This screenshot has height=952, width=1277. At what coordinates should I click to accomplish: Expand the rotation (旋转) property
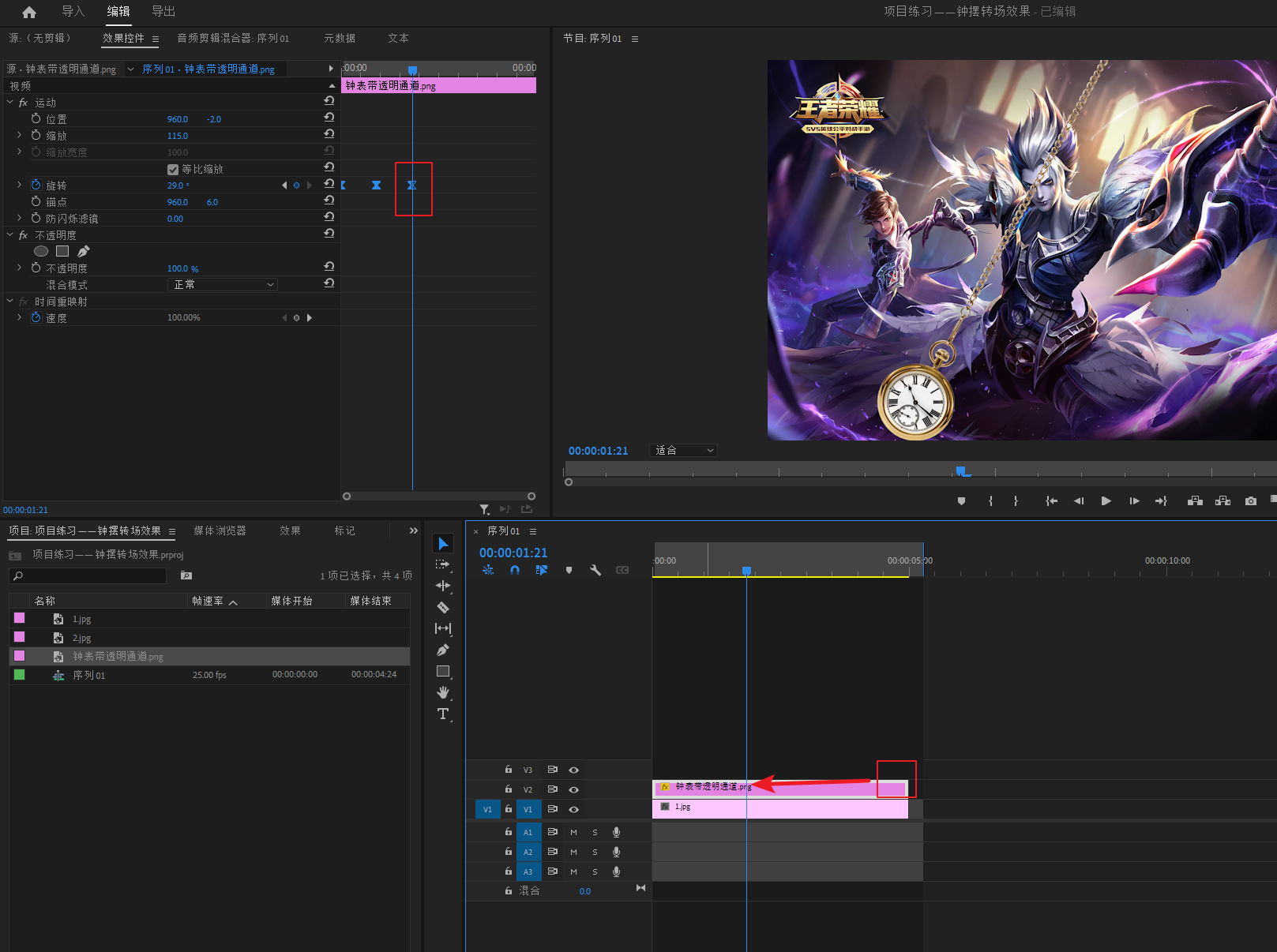pyautogui.click(x=20, y=185)
